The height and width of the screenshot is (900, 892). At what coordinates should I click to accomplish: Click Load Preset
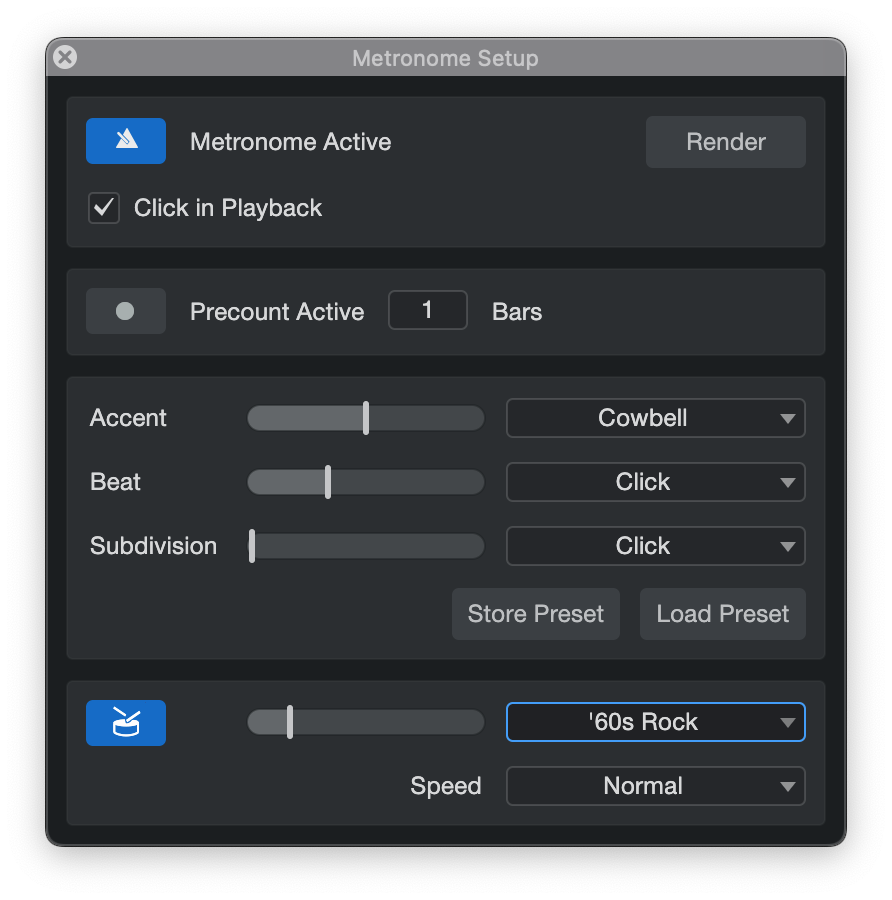click(722, 614)
